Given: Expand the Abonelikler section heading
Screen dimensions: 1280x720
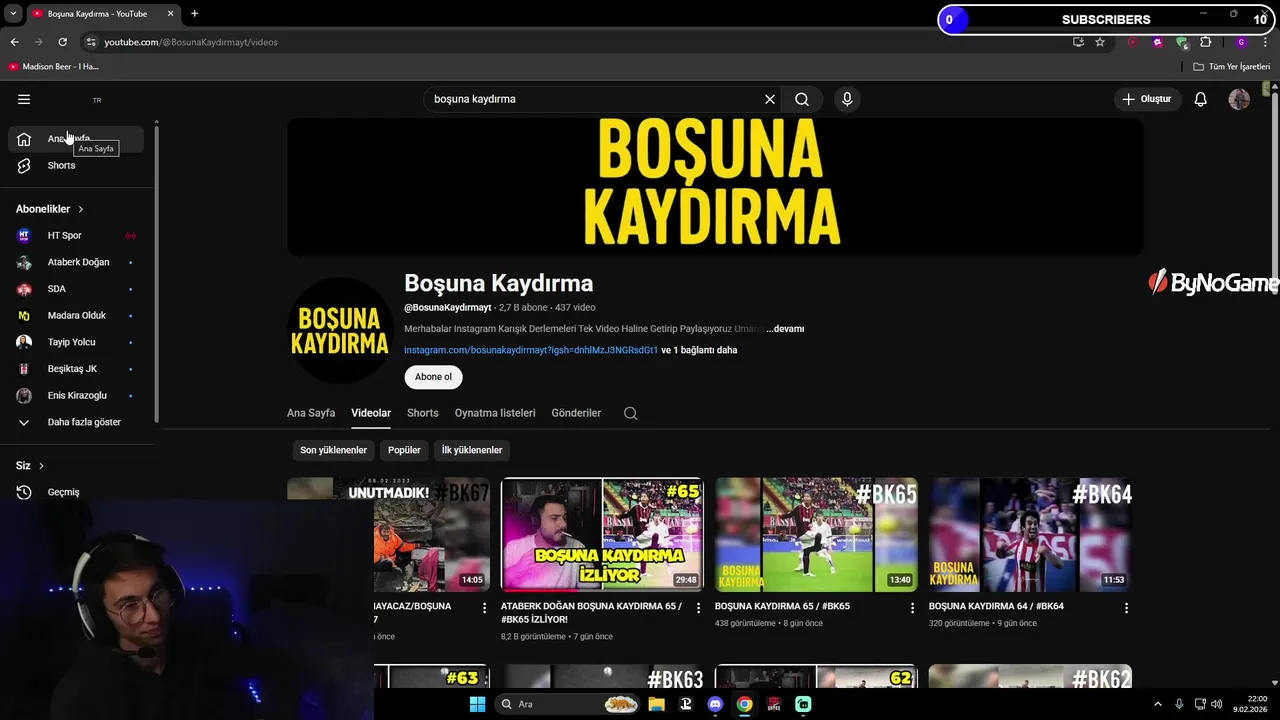Looking at the screenshot, I should pyautogui.click(x=50, y=209).
